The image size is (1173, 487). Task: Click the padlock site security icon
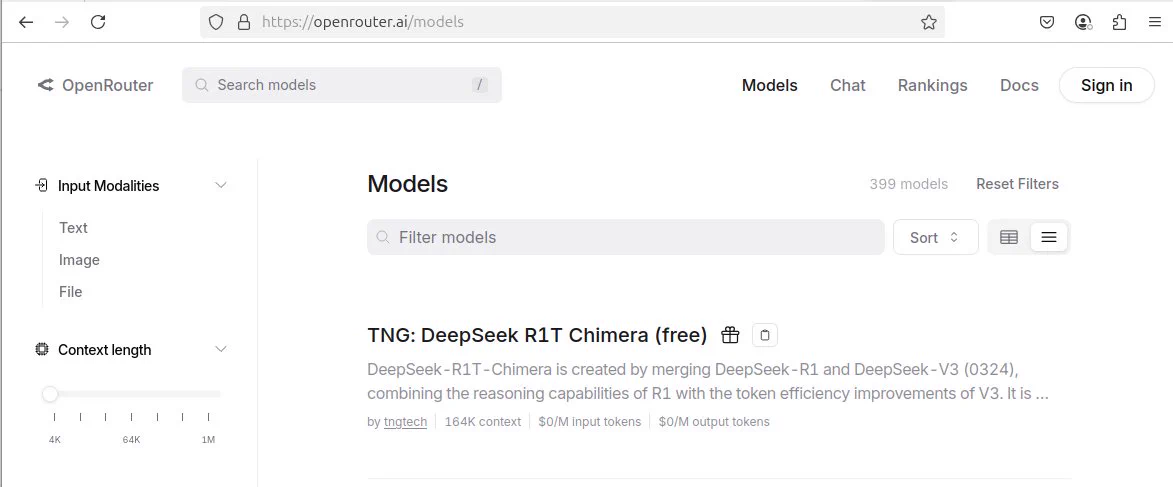pos(243,22)
